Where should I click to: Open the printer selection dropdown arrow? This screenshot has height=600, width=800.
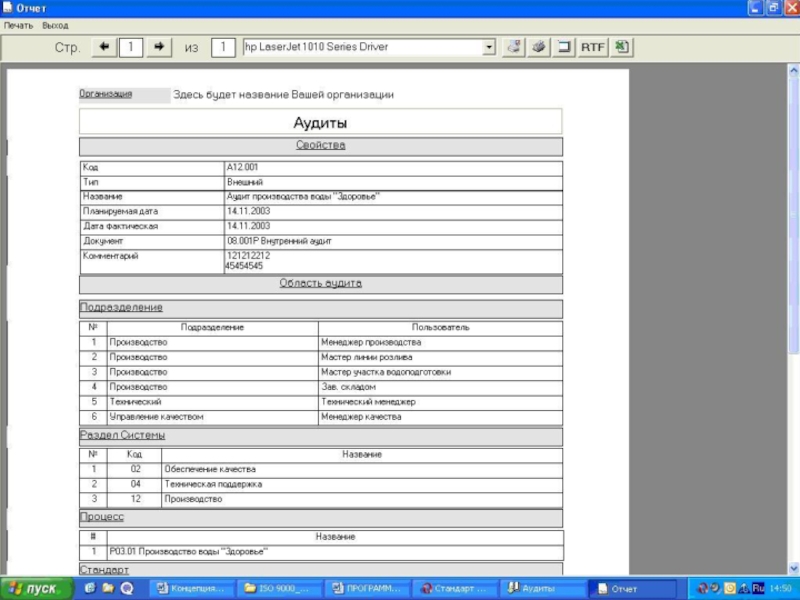tap(489, 47)
